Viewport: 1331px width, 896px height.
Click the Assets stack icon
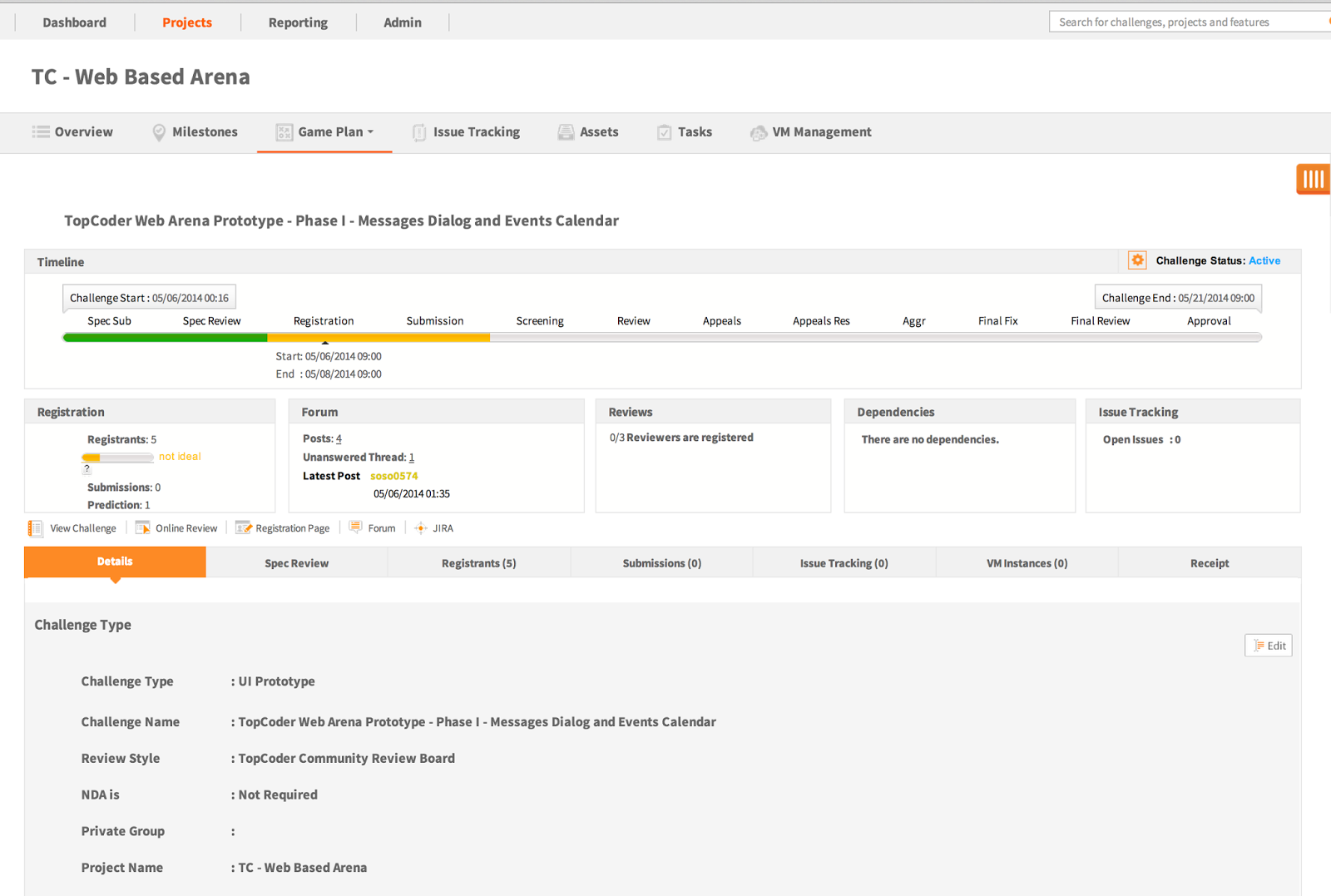pos(566,132)
